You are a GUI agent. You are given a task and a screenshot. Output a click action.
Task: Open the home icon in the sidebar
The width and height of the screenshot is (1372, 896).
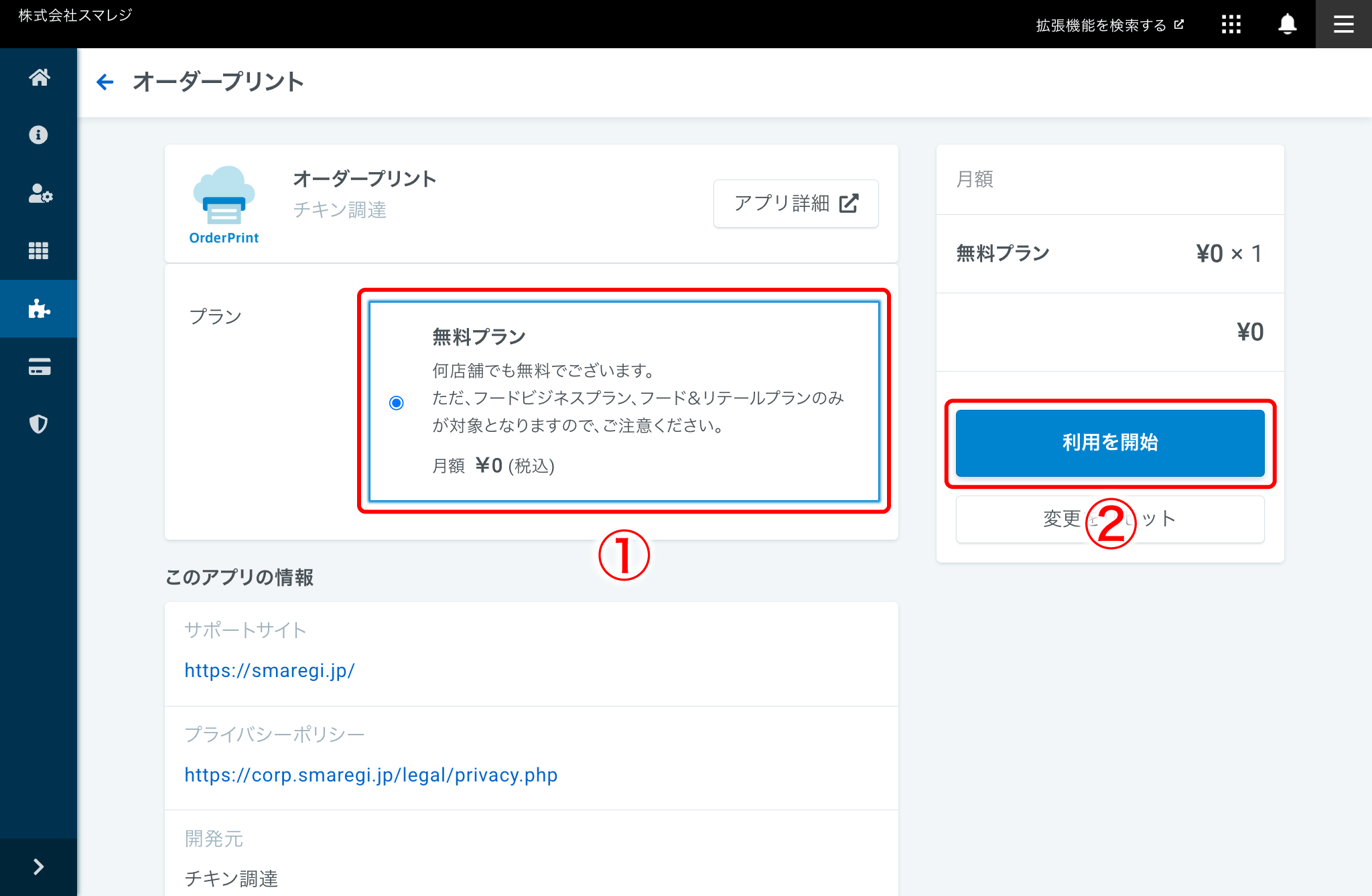pyautogui.click(x=38, y=77)
